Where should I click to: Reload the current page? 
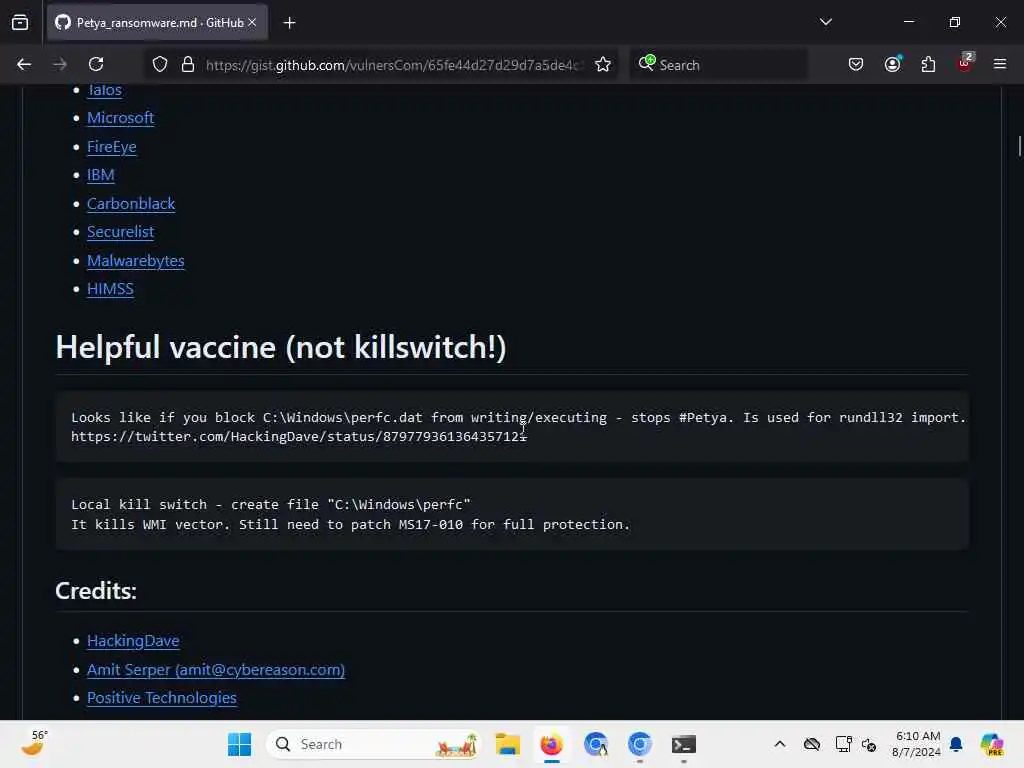click(96, 64)
